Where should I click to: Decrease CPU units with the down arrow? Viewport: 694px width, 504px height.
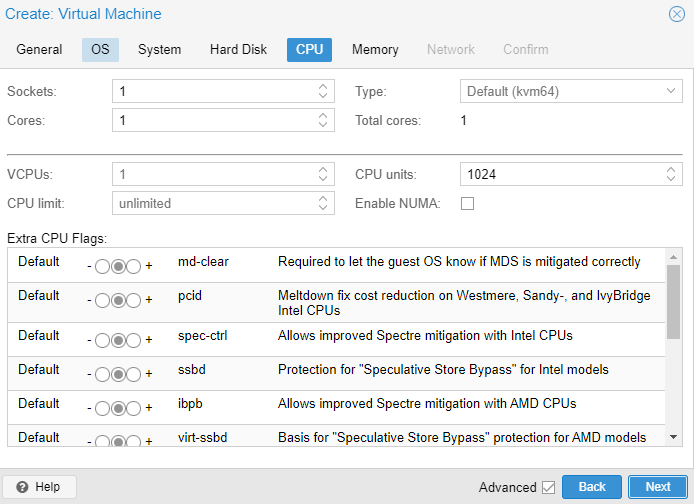pos(671,179)
